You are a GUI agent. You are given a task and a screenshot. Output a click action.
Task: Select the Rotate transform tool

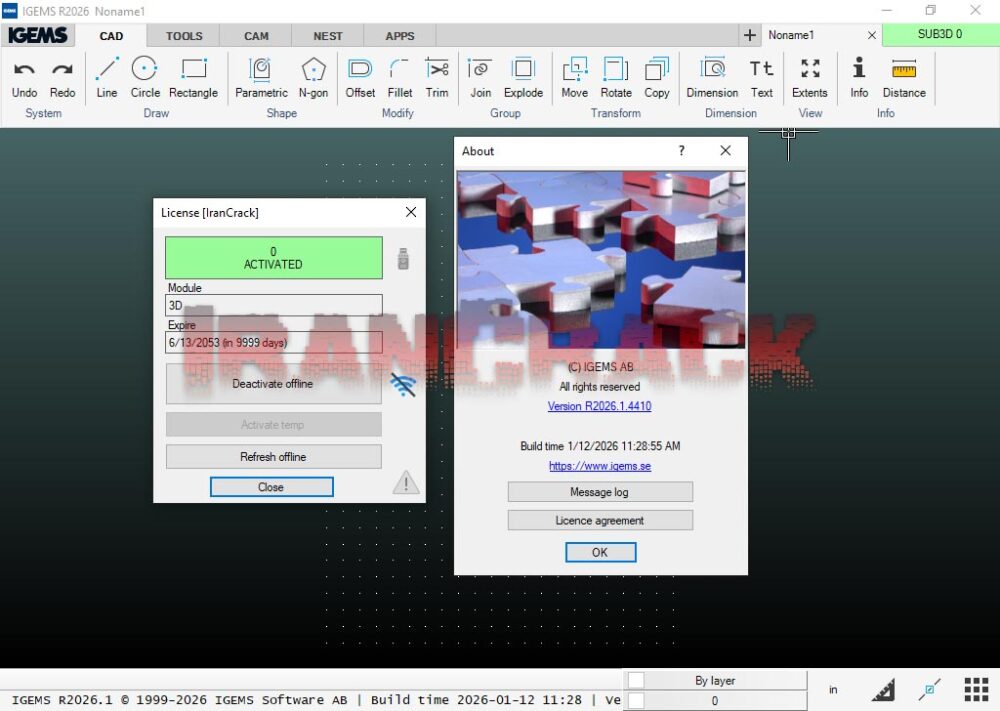pyautogui.click(x=616, y=77)
